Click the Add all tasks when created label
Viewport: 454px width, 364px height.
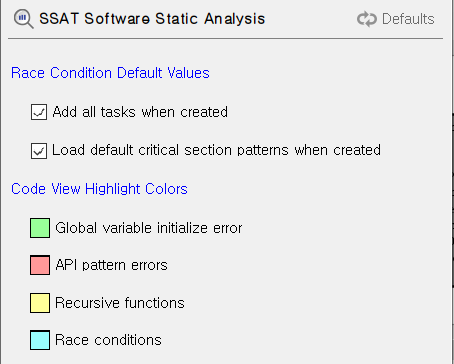tap(140, 112)
